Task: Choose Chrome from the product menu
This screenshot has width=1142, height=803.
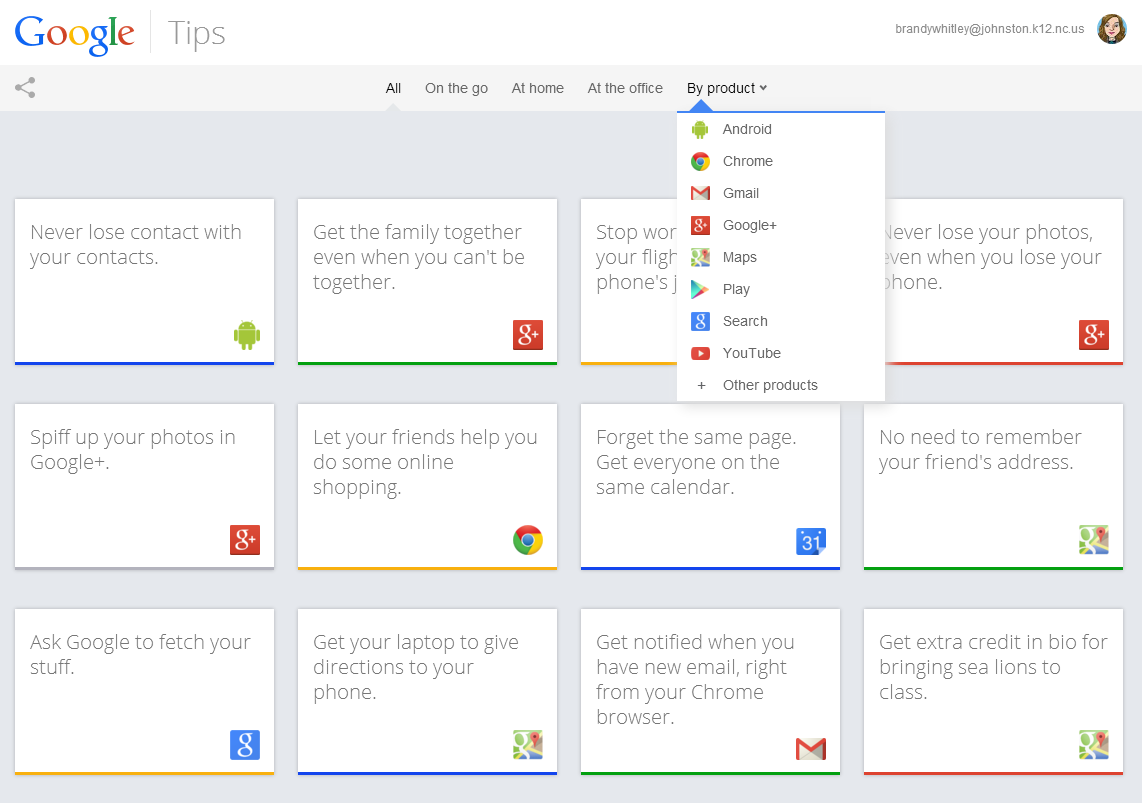Action: click(x=781, y=162)
